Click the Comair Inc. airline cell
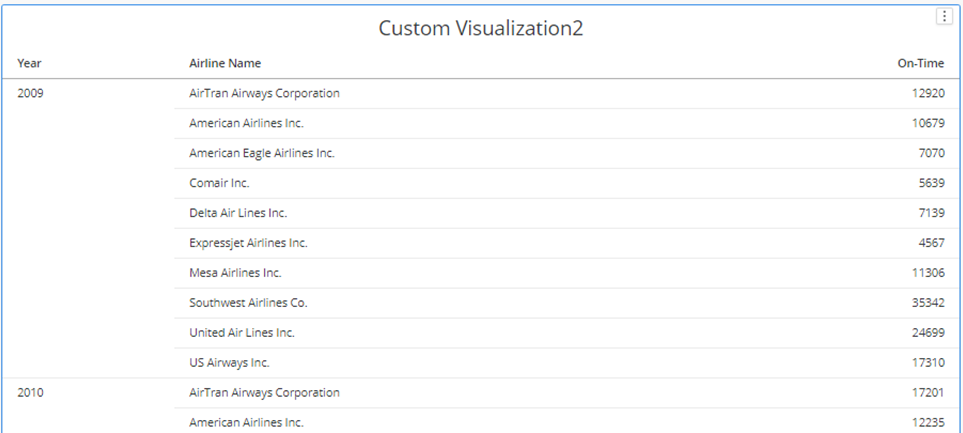Image resolution: width=963 pixels, height=433 pixels. [219, 183]
